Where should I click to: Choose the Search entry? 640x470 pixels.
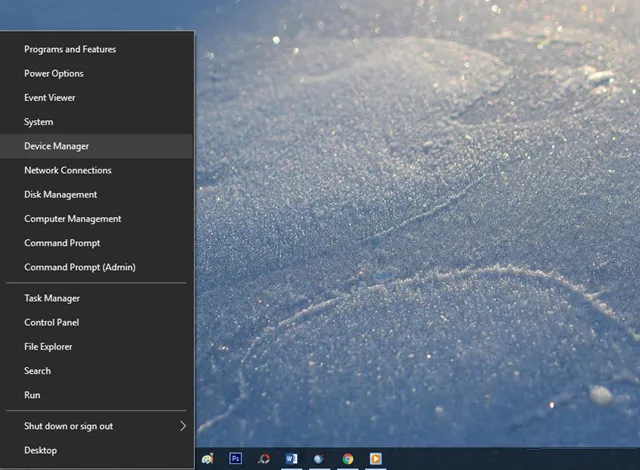click(97, 371)
